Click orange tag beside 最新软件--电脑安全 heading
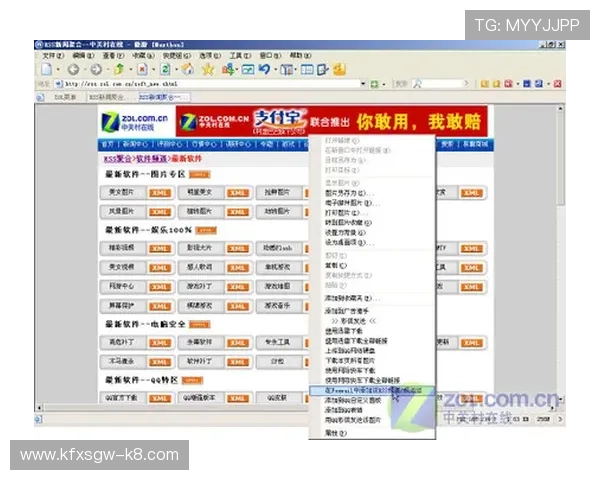 point(200,325)
